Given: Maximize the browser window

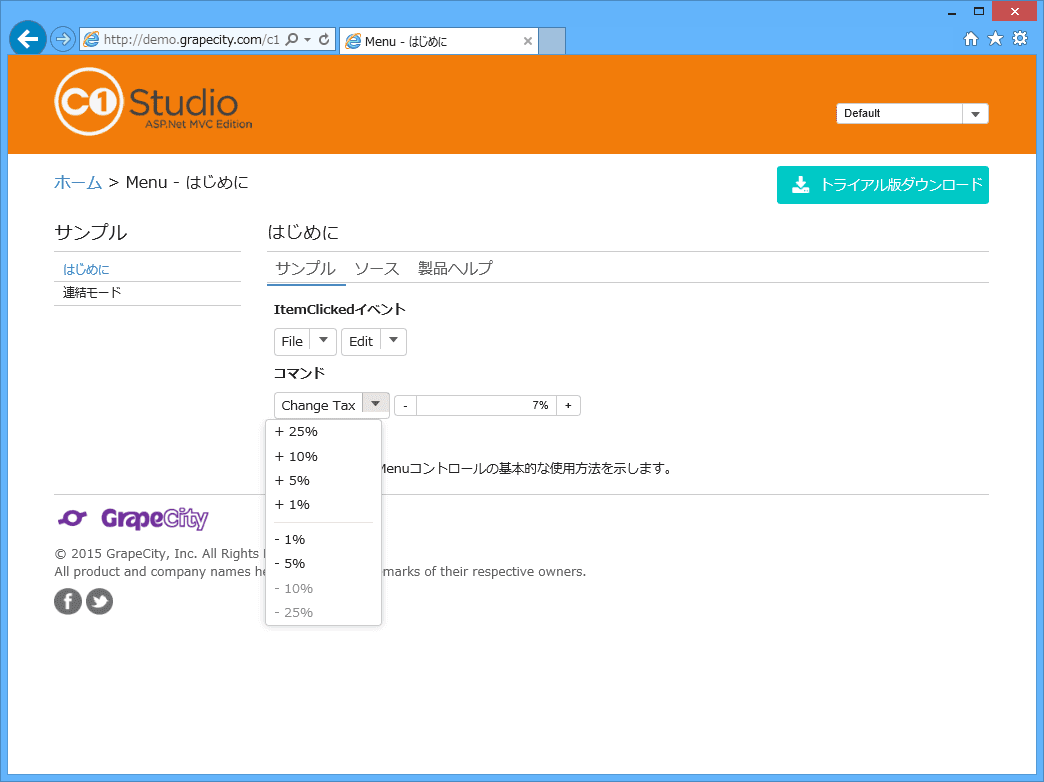Looking at the screenshot, I should coord(979,11).
